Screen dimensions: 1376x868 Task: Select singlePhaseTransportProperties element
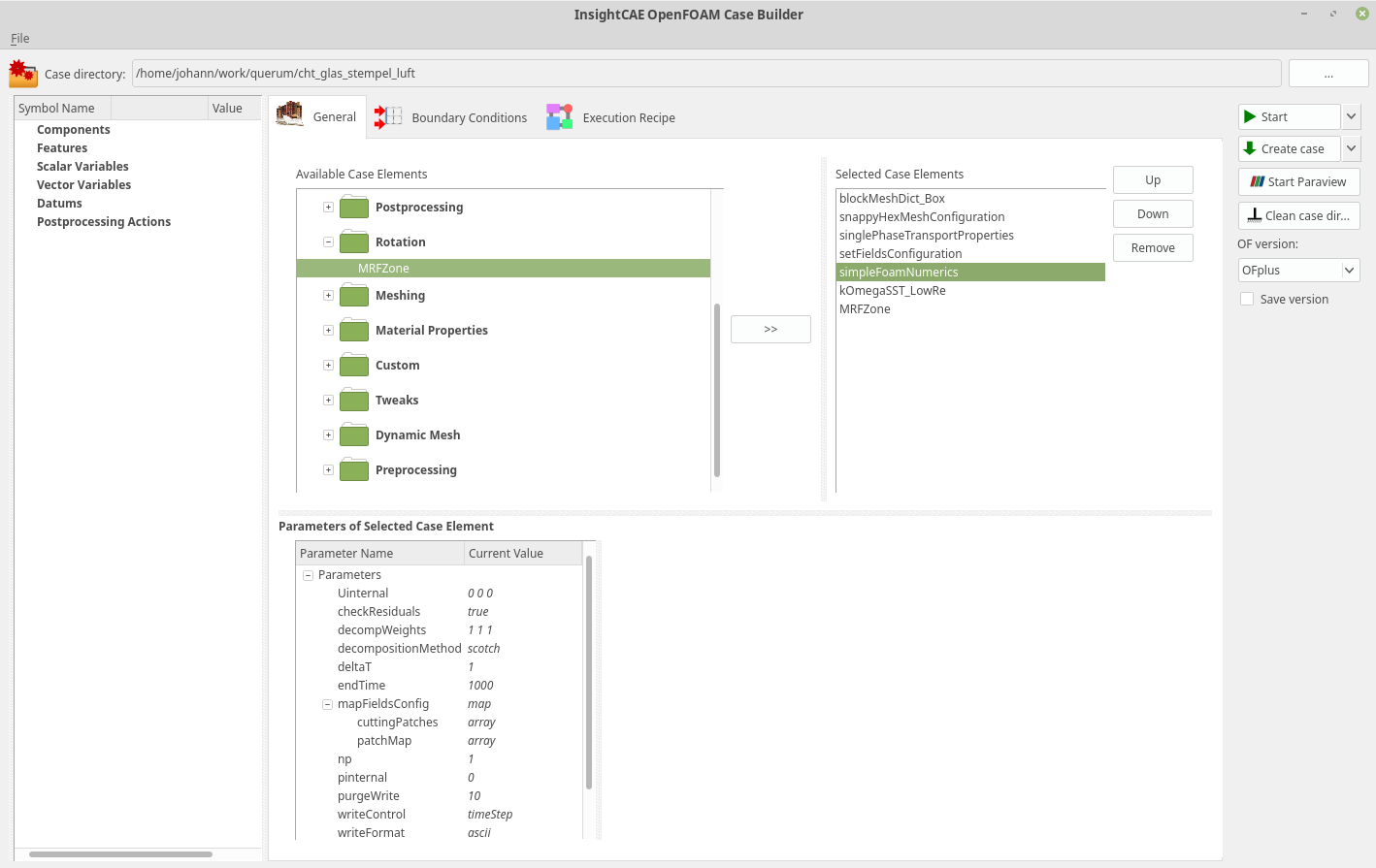[970, 235]
